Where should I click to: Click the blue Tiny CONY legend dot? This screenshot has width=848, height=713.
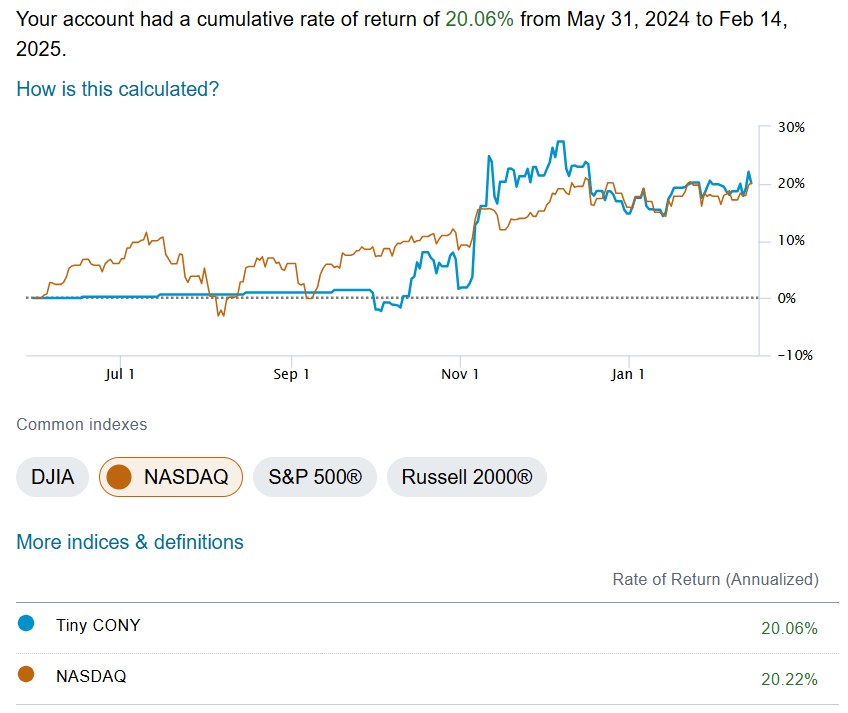pyautogui.click(x=26, y=623)
